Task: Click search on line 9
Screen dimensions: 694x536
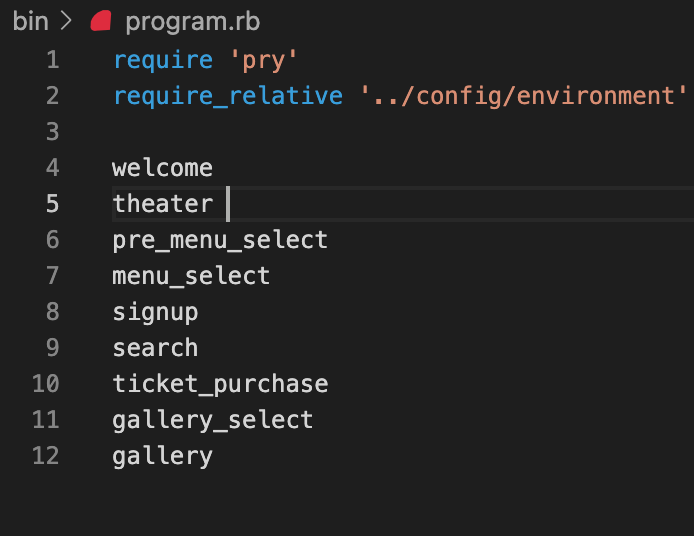Action: click(x=155, y=348)
